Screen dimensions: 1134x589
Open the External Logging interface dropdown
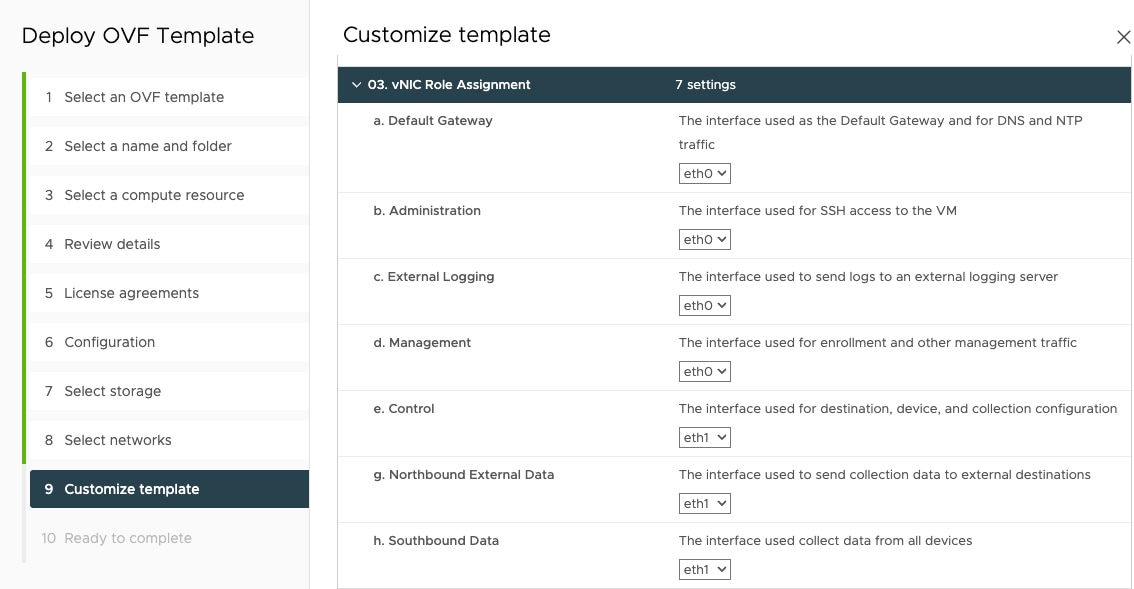click(x=704, y=305)
